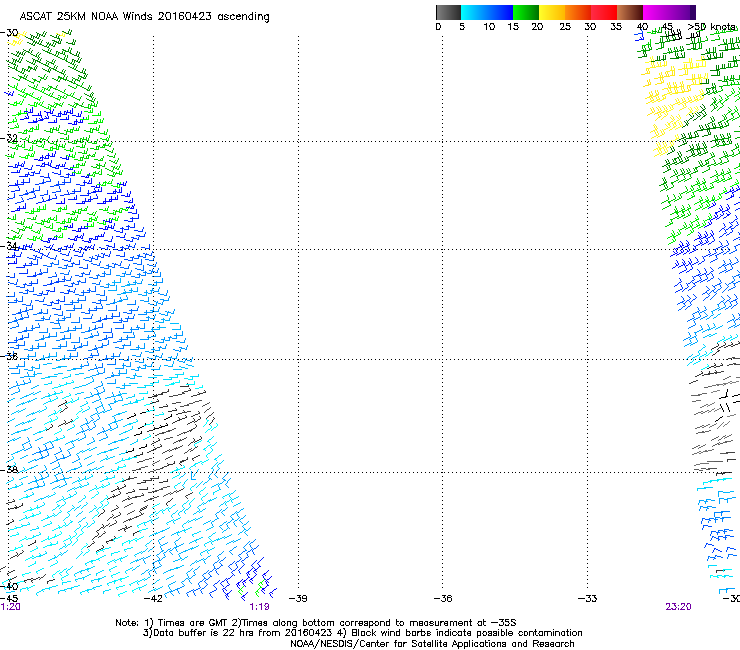Click the legend scale label '15'

[x=513, y=27]
